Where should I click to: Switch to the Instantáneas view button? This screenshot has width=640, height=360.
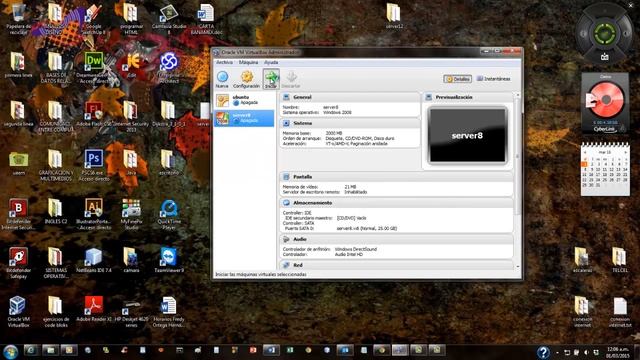[x=494, y=79]
